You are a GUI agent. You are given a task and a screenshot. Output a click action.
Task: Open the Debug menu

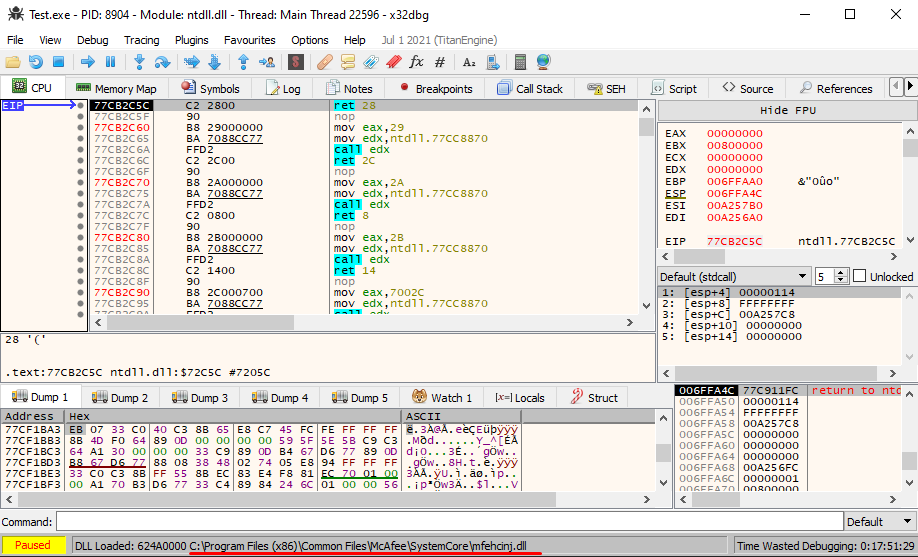92,40
